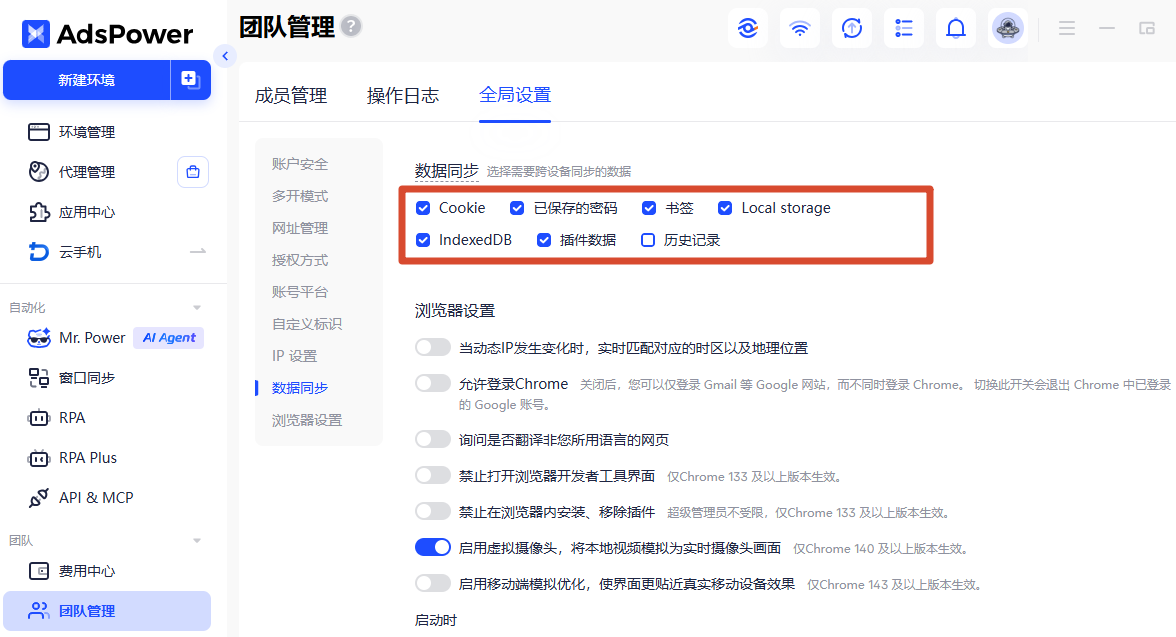Screen dimensions: 1176x637
Task: Select the 全局设置 tab
Action: click(514, 95)
